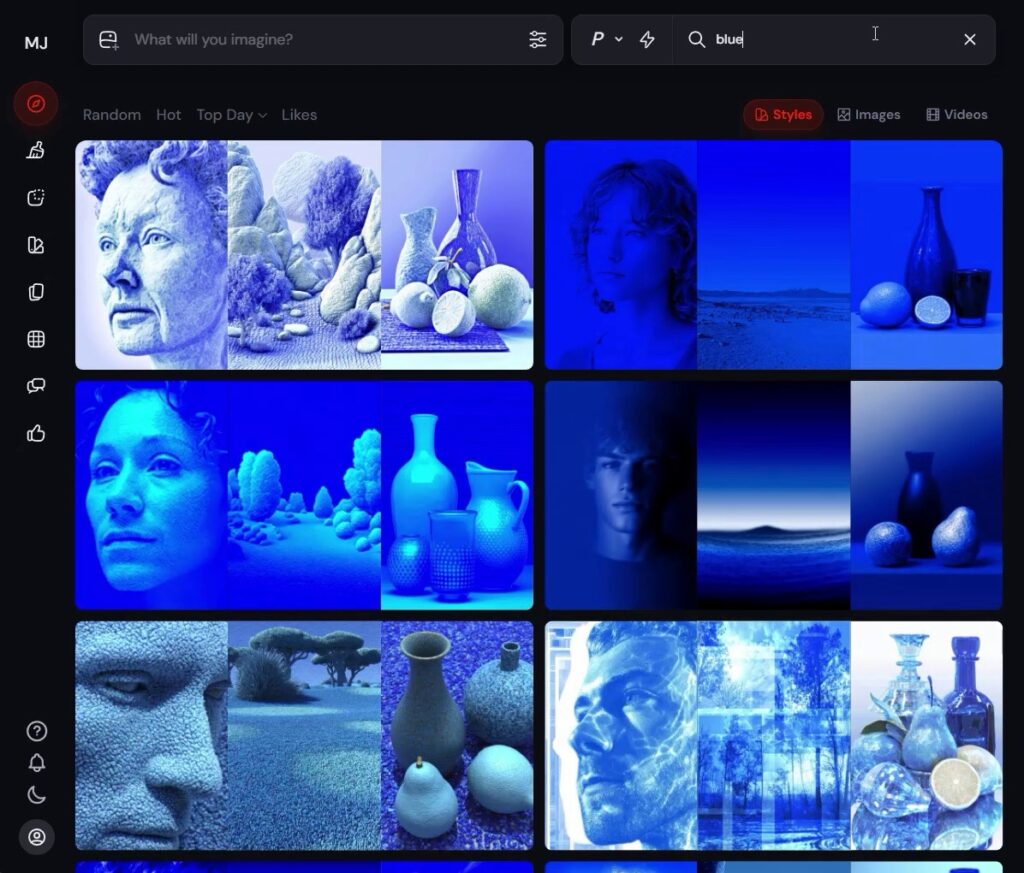The width and height of the screenshot is (1024, 873).
Task: Select the Hot sorting option
Action: click(x=168, y=115)
